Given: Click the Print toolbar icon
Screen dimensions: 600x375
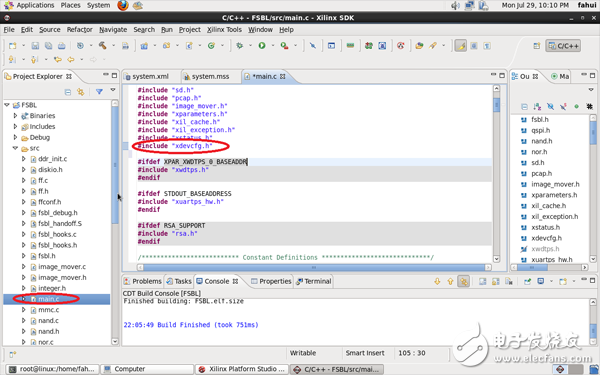Looking at the screenshot, I should tap(62, 46).
